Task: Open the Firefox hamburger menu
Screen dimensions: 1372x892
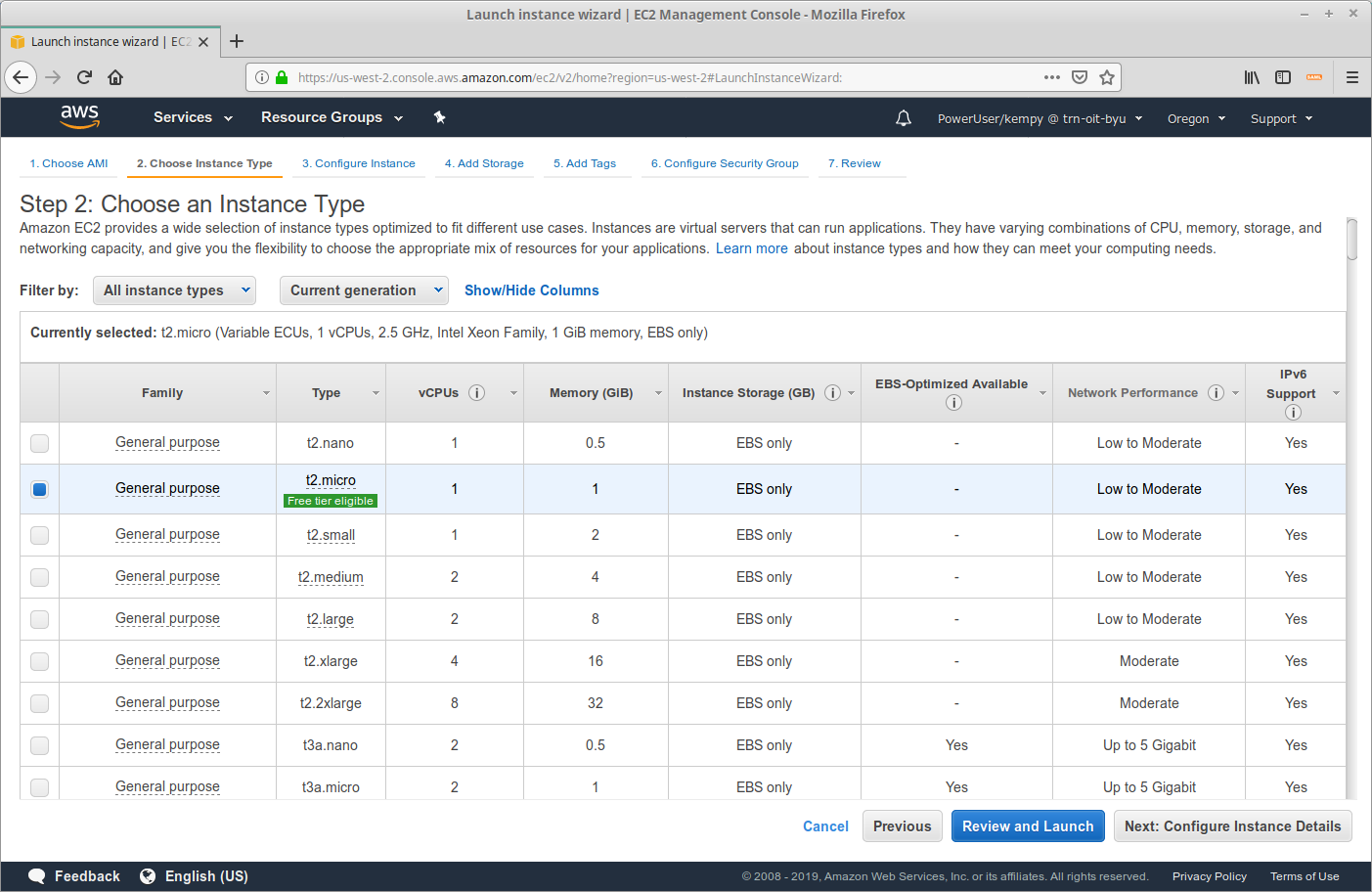Action: coord(1352,77)
